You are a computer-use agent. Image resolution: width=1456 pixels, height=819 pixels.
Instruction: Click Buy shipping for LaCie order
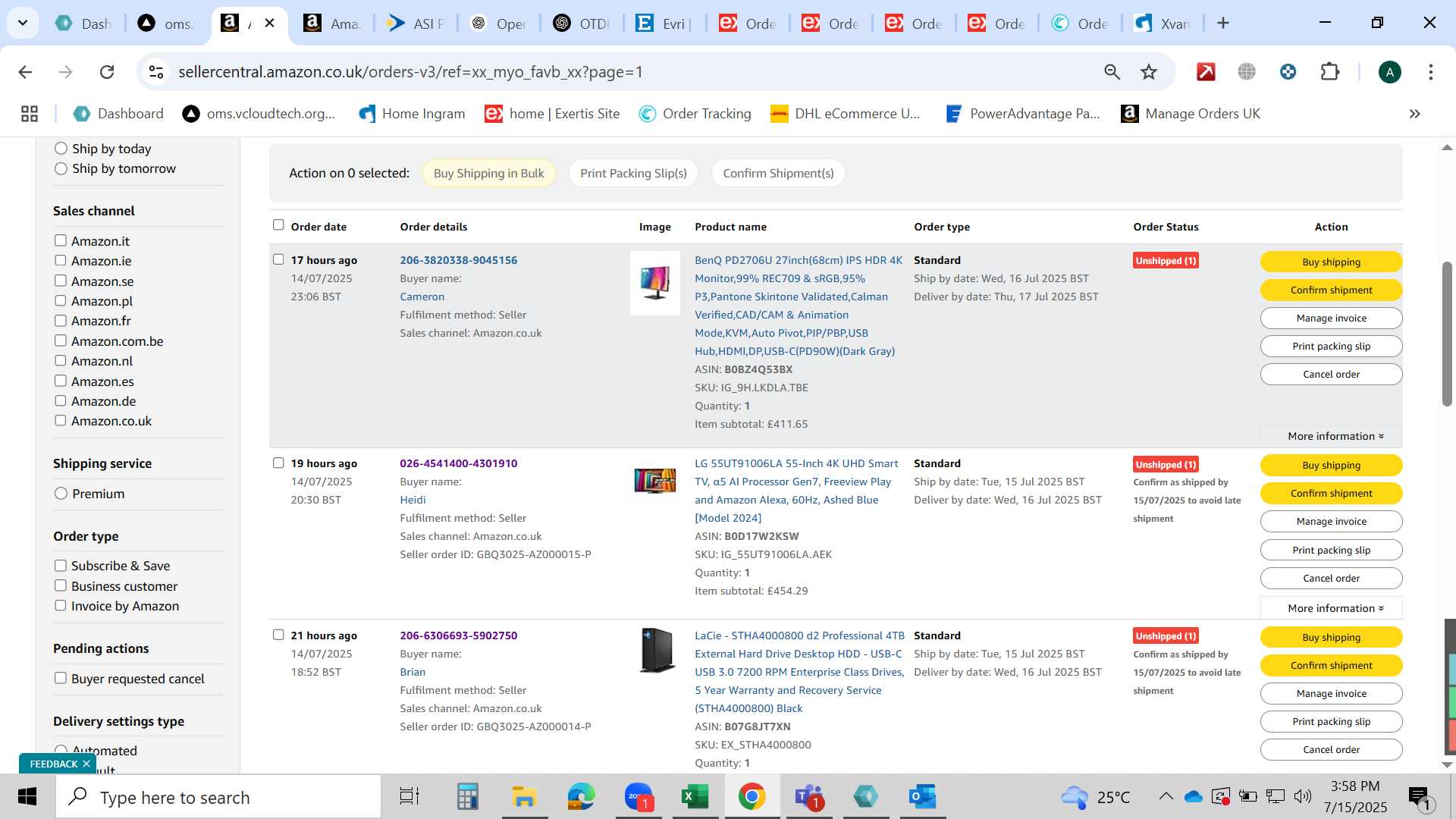pos(1331,637)
